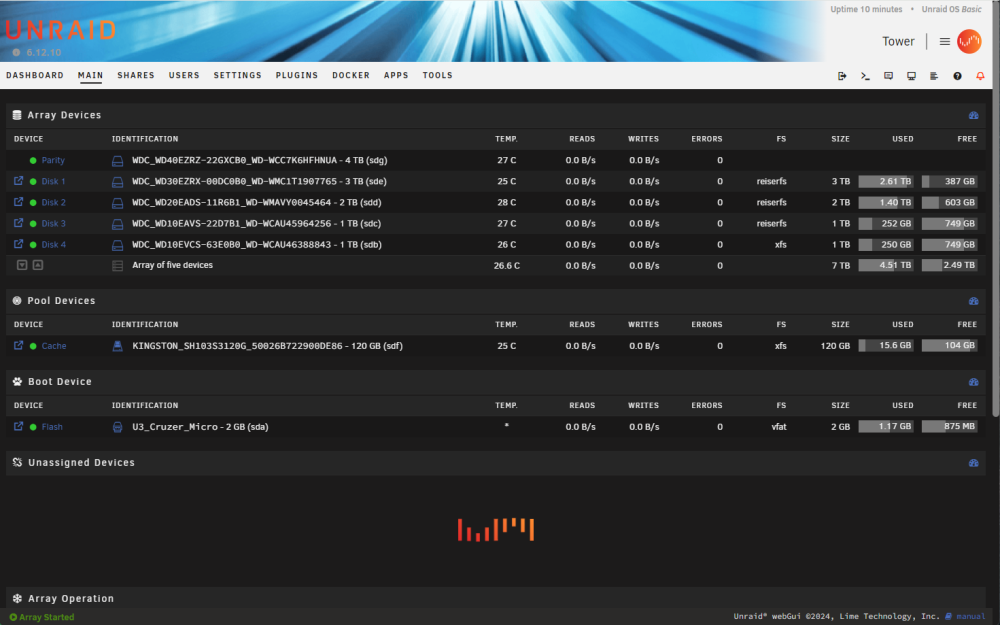Screen dimensions: 1000x625
Task: Click the array totals row icon
Action: (x=117, y=266)
